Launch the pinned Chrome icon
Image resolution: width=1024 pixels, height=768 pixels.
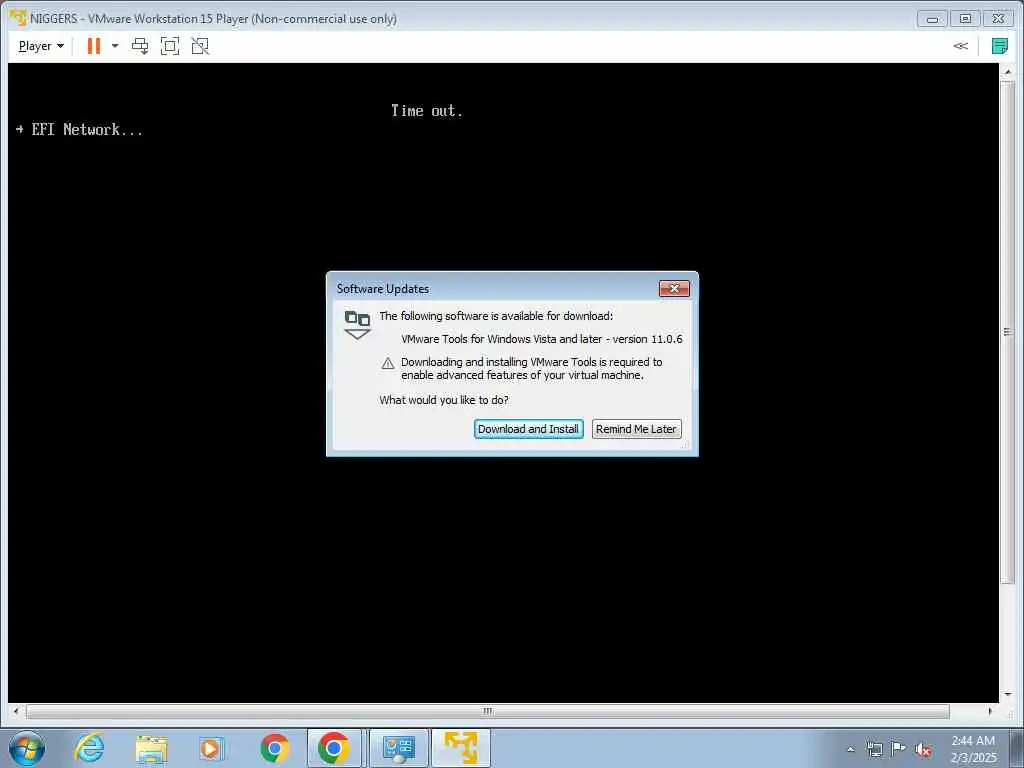(274, 748)
